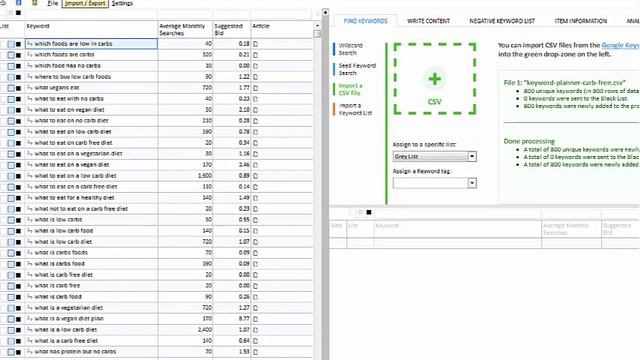Screen dimensions: 640x360
Task: Tick checkbox for 'what is carb food'
Action: point(11,298)
